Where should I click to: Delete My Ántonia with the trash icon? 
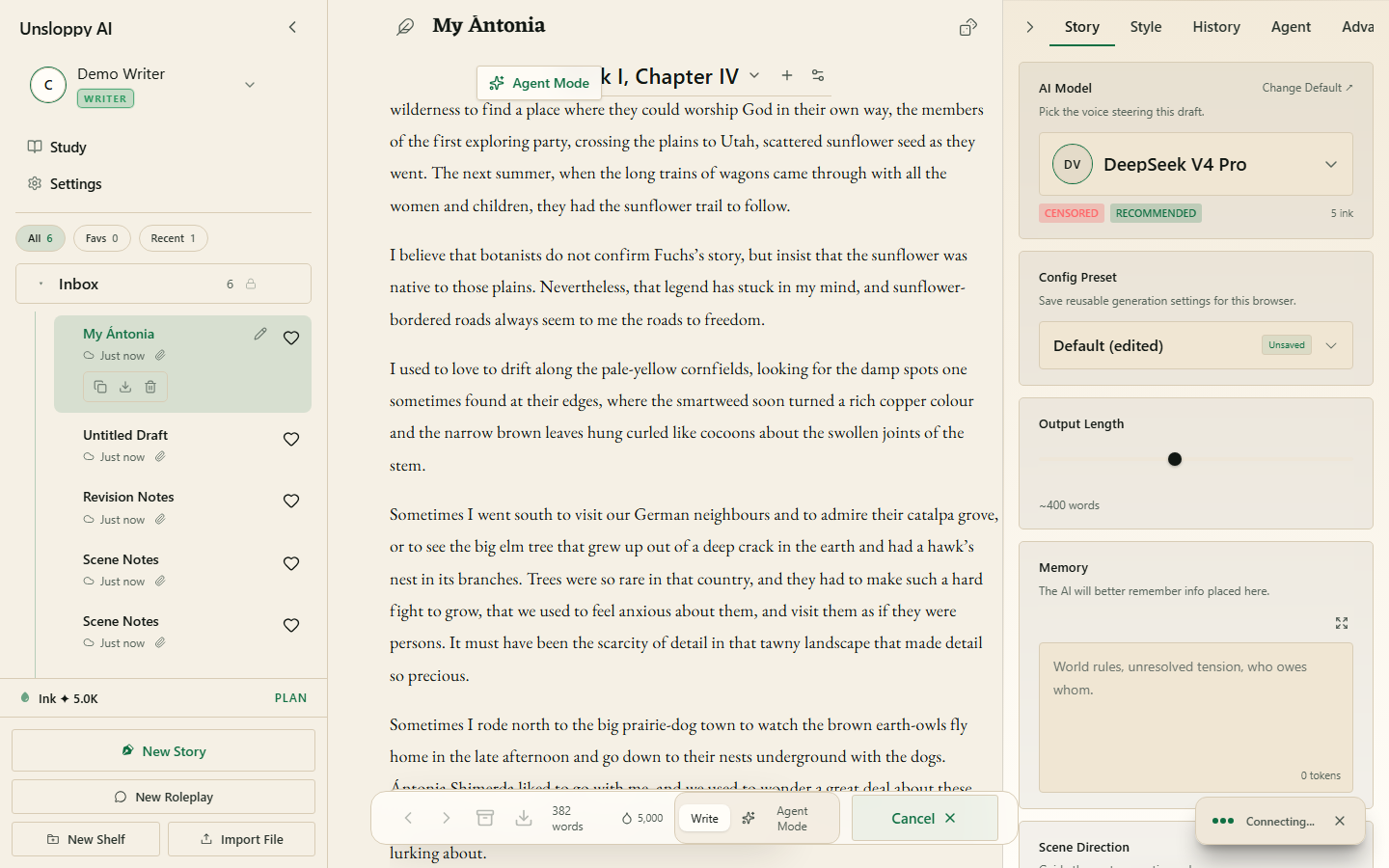[150, 387]
